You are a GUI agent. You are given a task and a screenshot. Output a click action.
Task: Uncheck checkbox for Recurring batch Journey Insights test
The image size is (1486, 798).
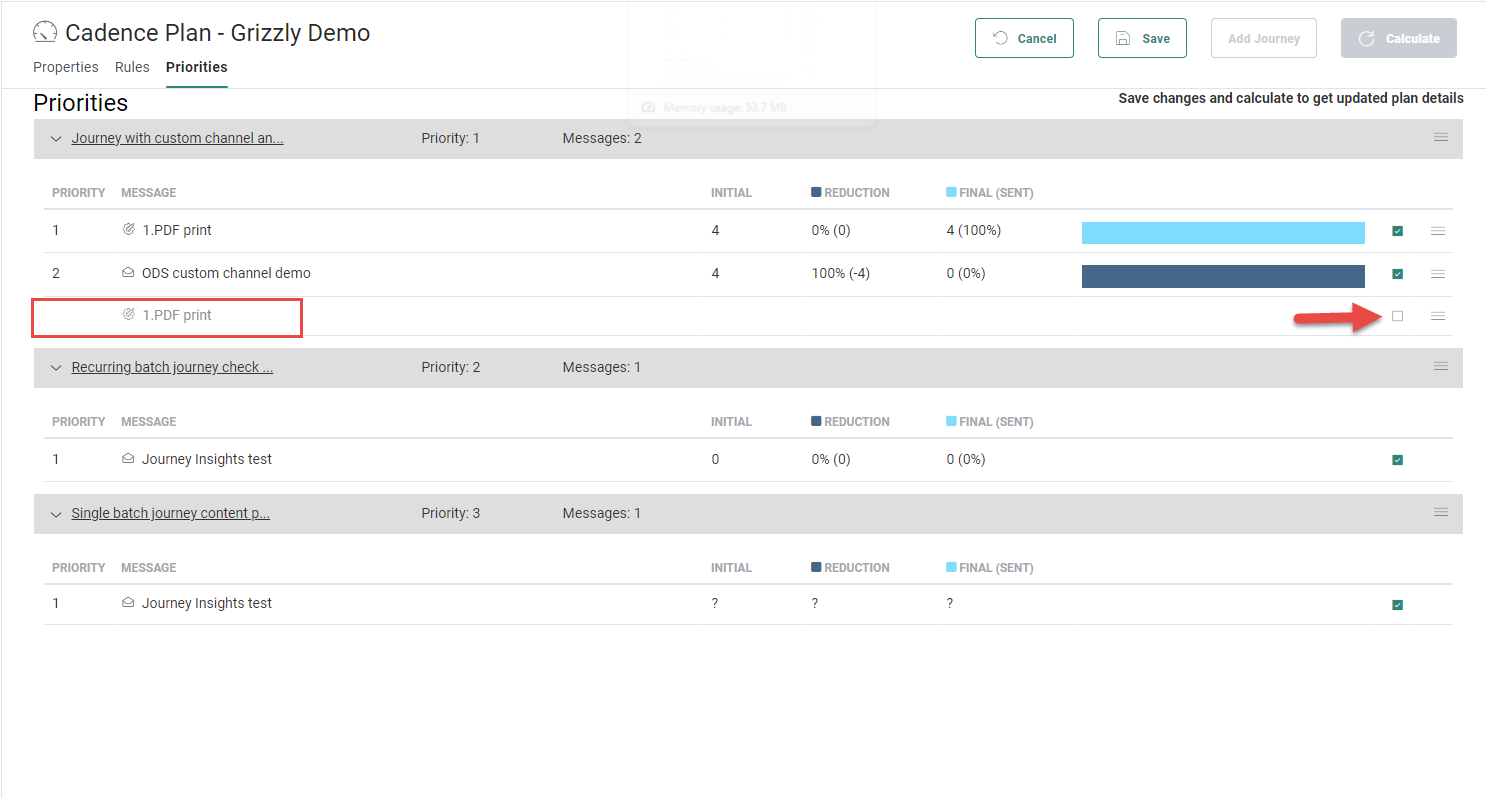(1397, 460)
